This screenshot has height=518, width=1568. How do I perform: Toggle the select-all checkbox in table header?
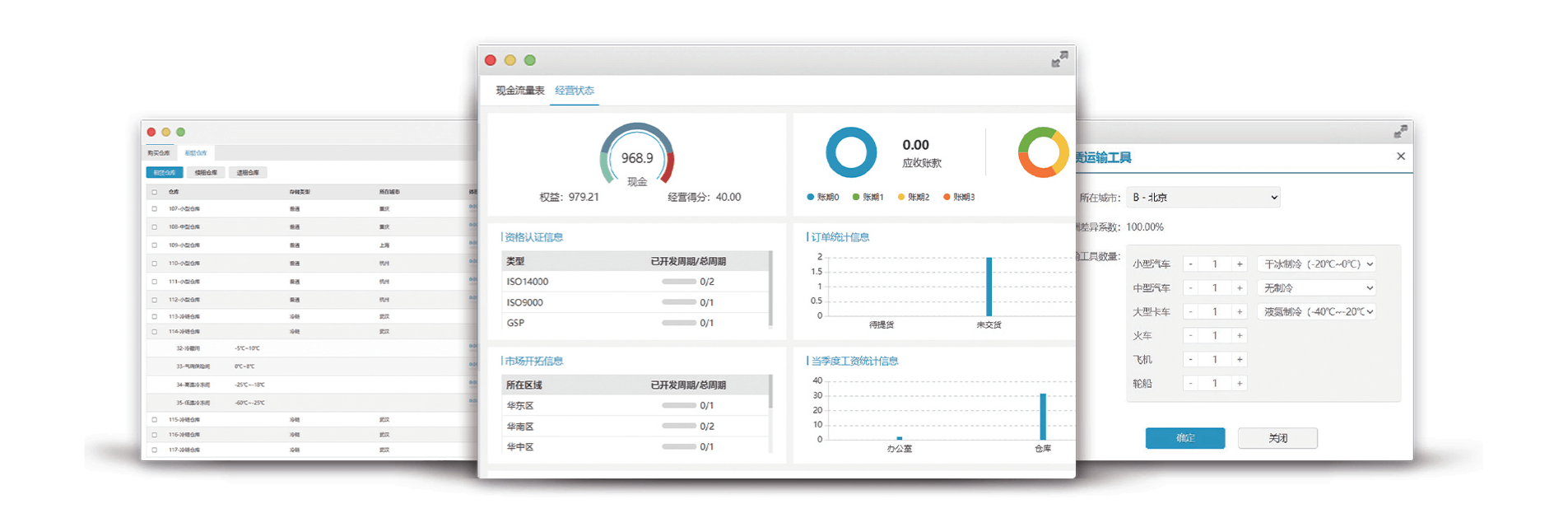pyautogui.click(x=154, y=192)
